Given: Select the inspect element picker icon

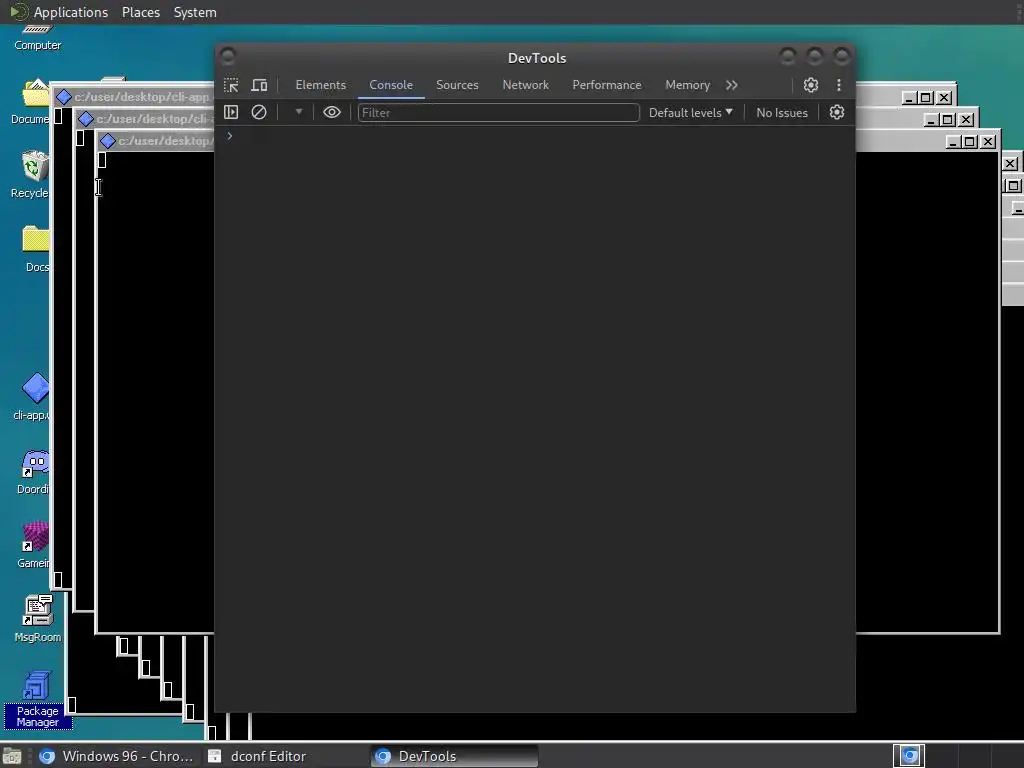Looking at the screenshot, I should pyautogui.click(x=231, y=86).
